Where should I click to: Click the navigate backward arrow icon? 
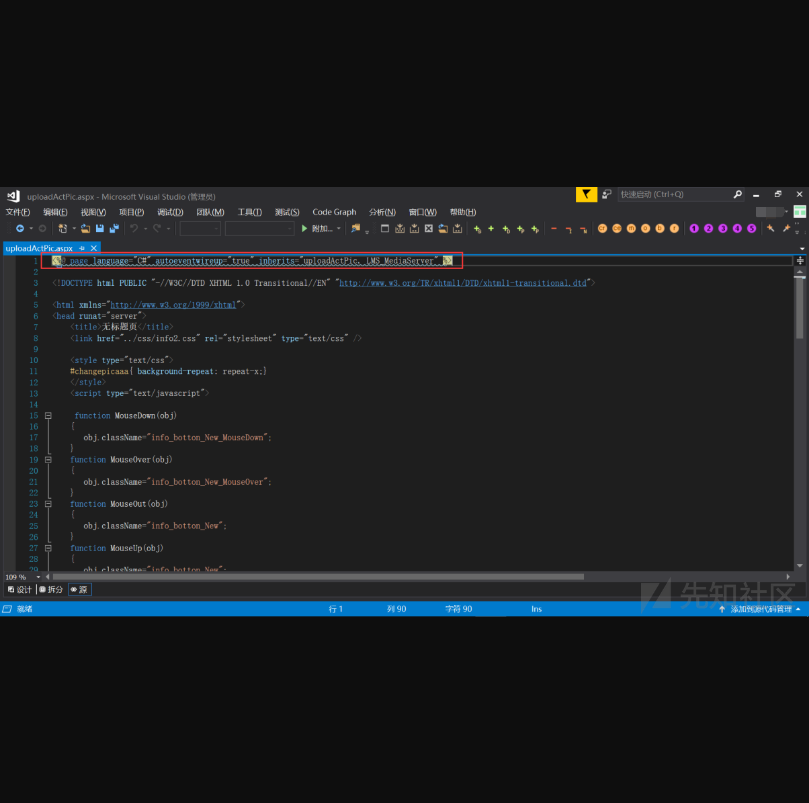tap(19, 229)
